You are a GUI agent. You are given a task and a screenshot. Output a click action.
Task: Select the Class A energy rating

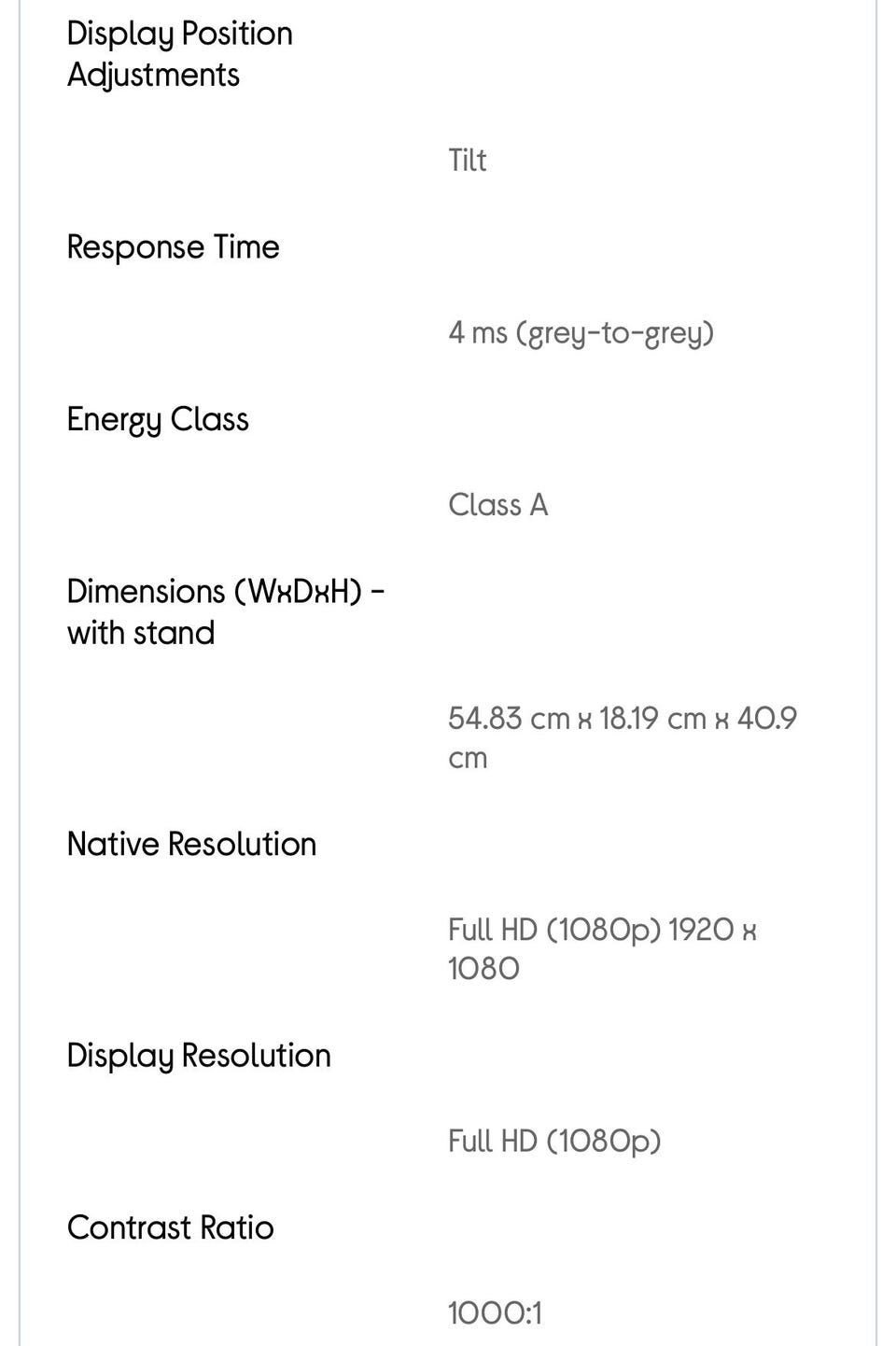coord(497,505)
